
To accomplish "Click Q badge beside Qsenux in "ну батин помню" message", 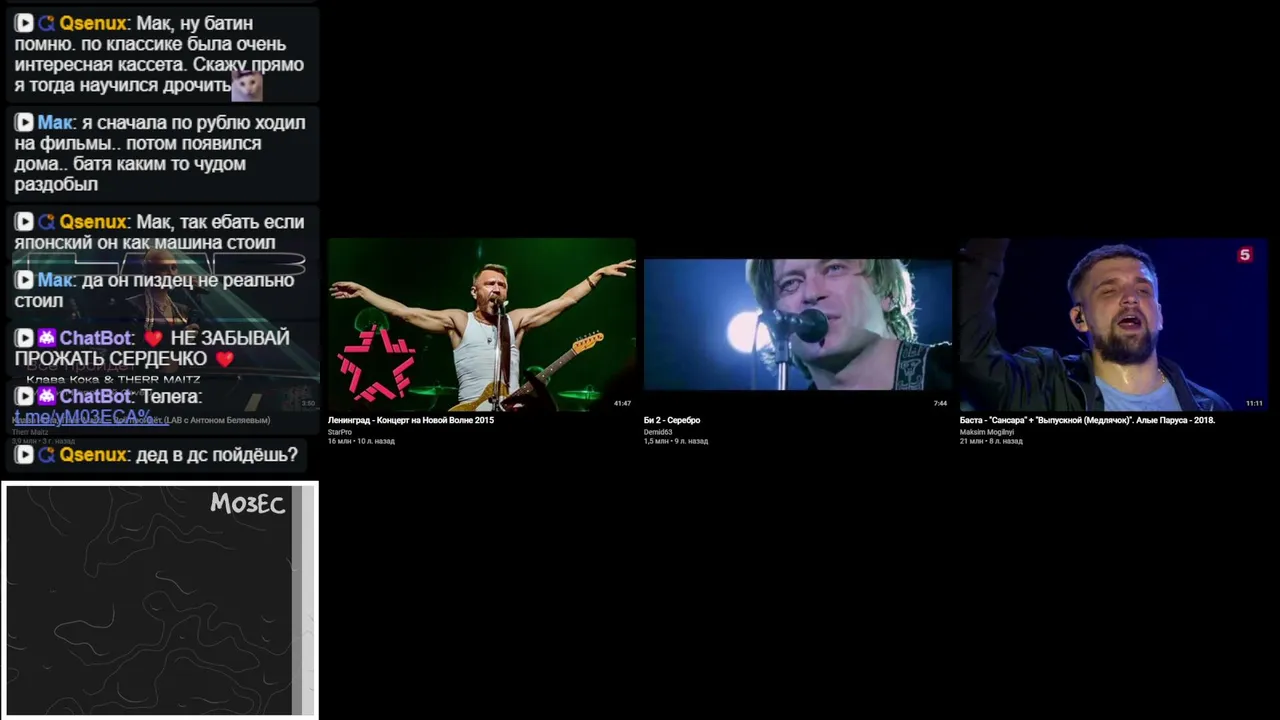I will coord(46,23).
